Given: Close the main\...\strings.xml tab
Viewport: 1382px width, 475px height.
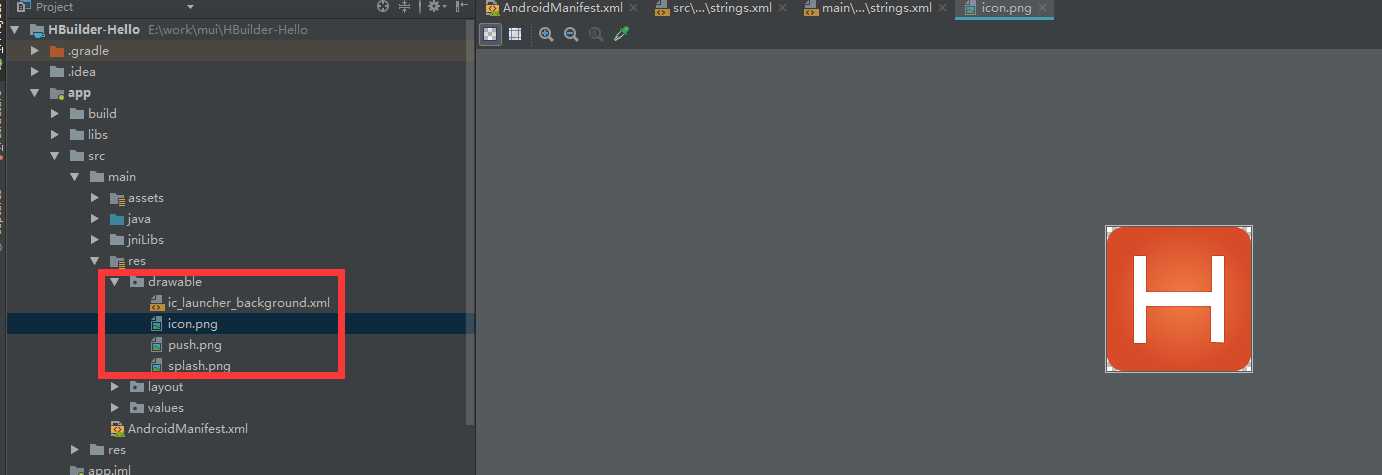Looking at the screenshot, I should [940, 8].
